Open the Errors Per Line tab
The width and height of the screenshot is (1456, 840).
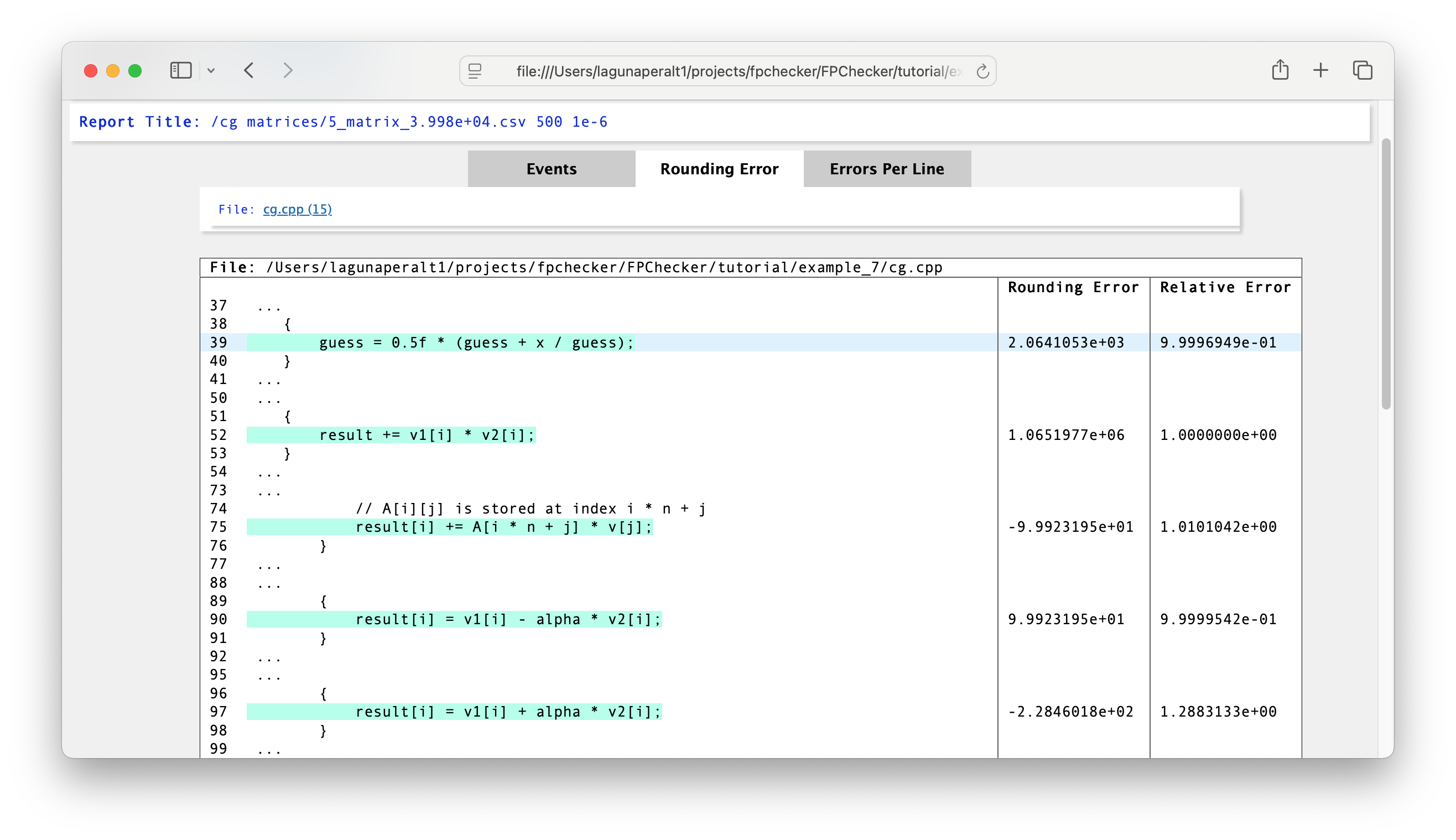click(887, 168)
